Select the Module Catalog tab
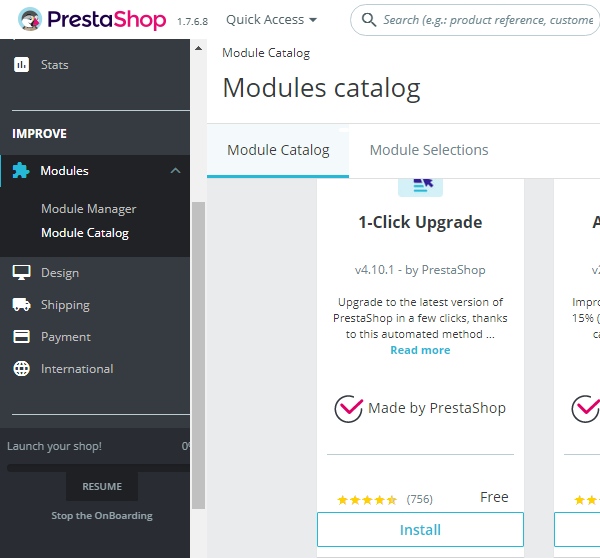 click(278, 150)
